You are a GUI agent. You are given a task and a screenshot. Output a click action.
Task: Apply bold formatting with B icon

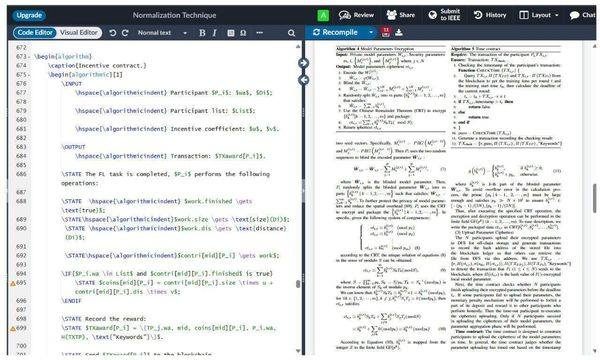[x=202, y=33]
